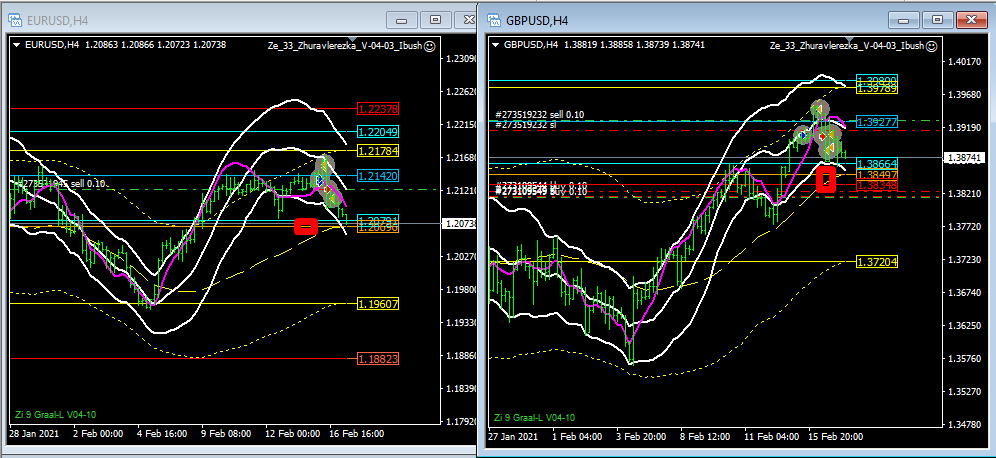Image resolution: width=996 pixels, height=458 pixels.
Task: Click GBPUSD OHLC header 1.38819 1.38858 1.38739 1.38741
Action: (634, 46)
